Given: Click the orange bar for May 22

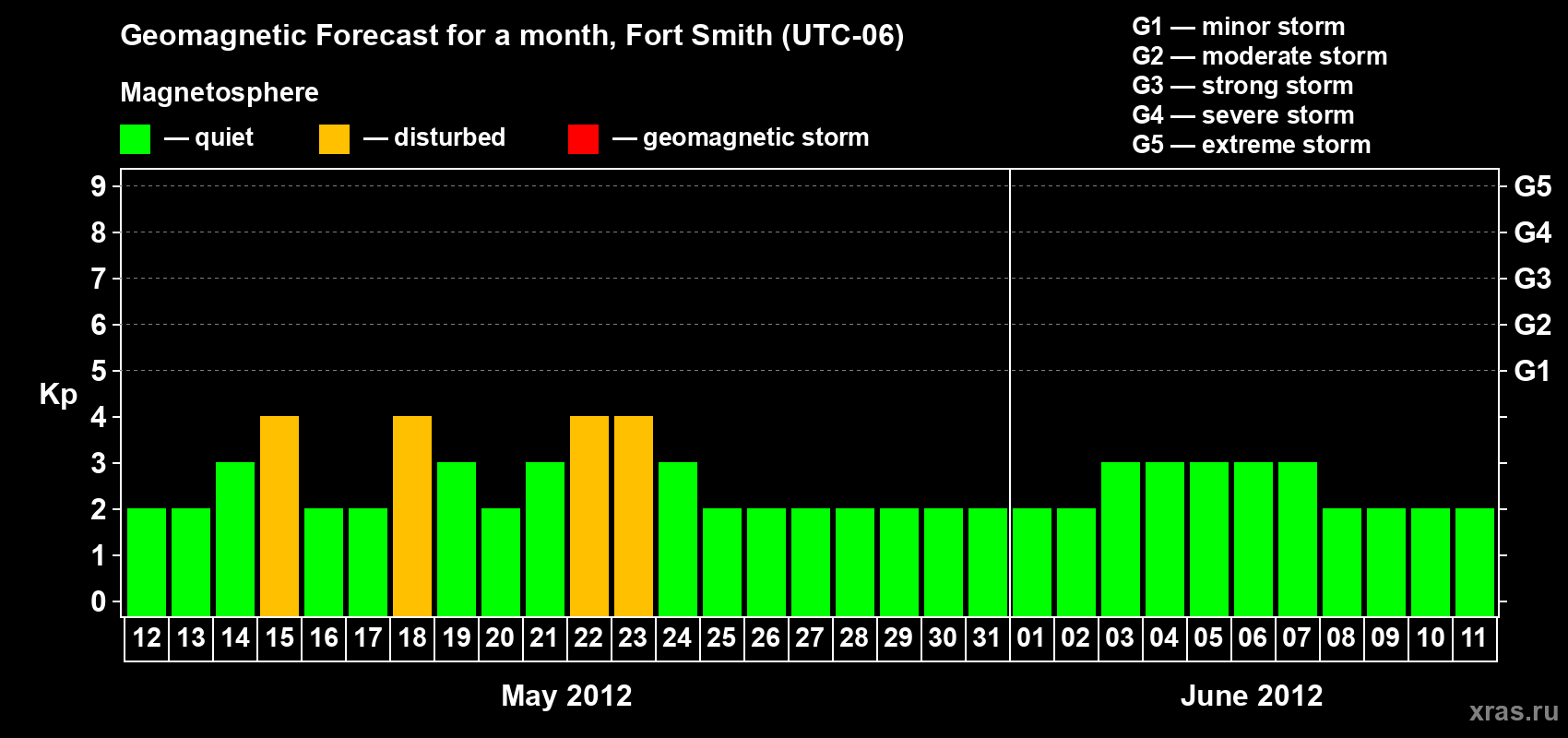Looking at the screenshot, I should pyautogui.click(x=589, y=517).
